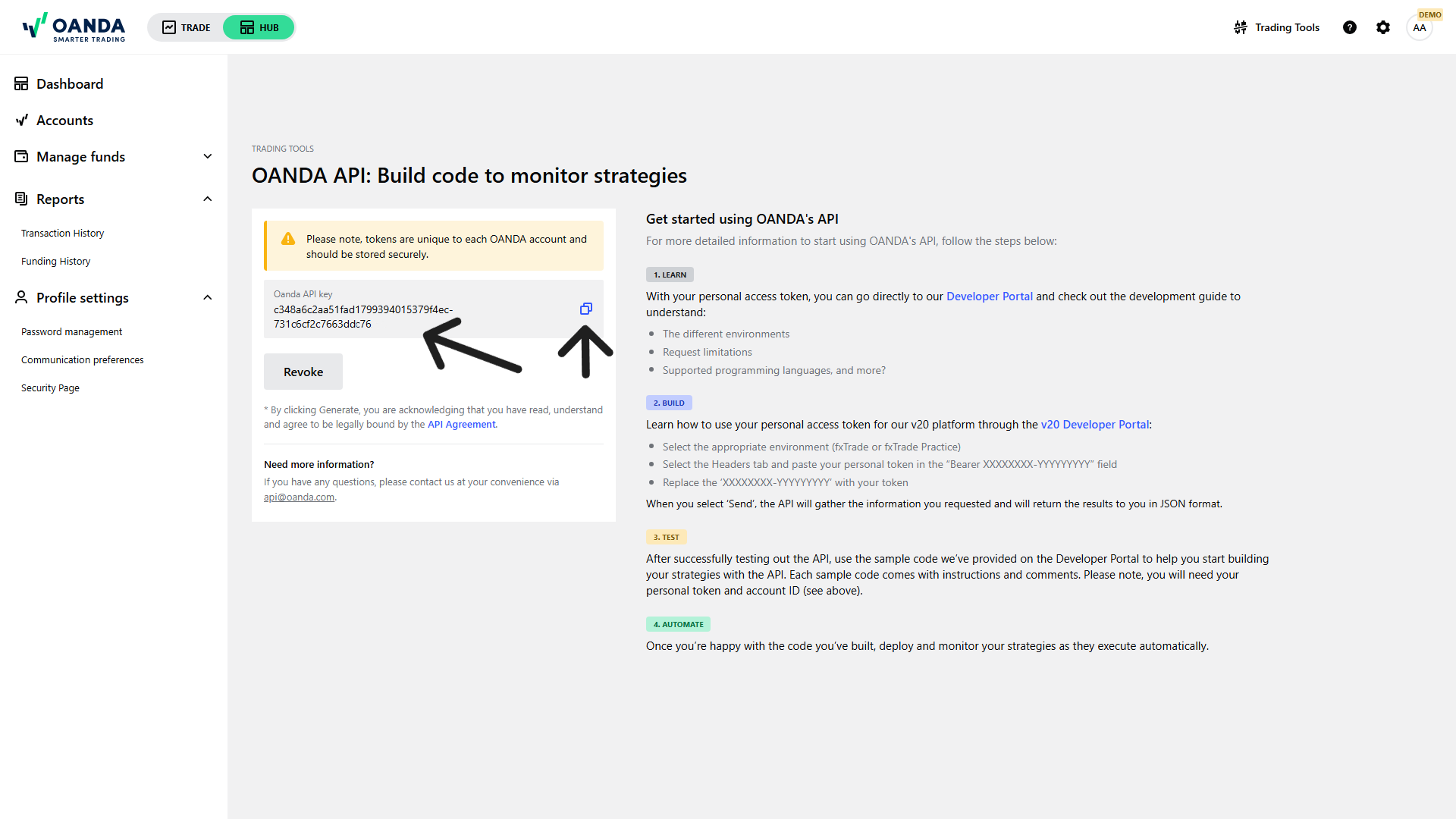
Task: Open the help question mark icon
Action: 1350,27
